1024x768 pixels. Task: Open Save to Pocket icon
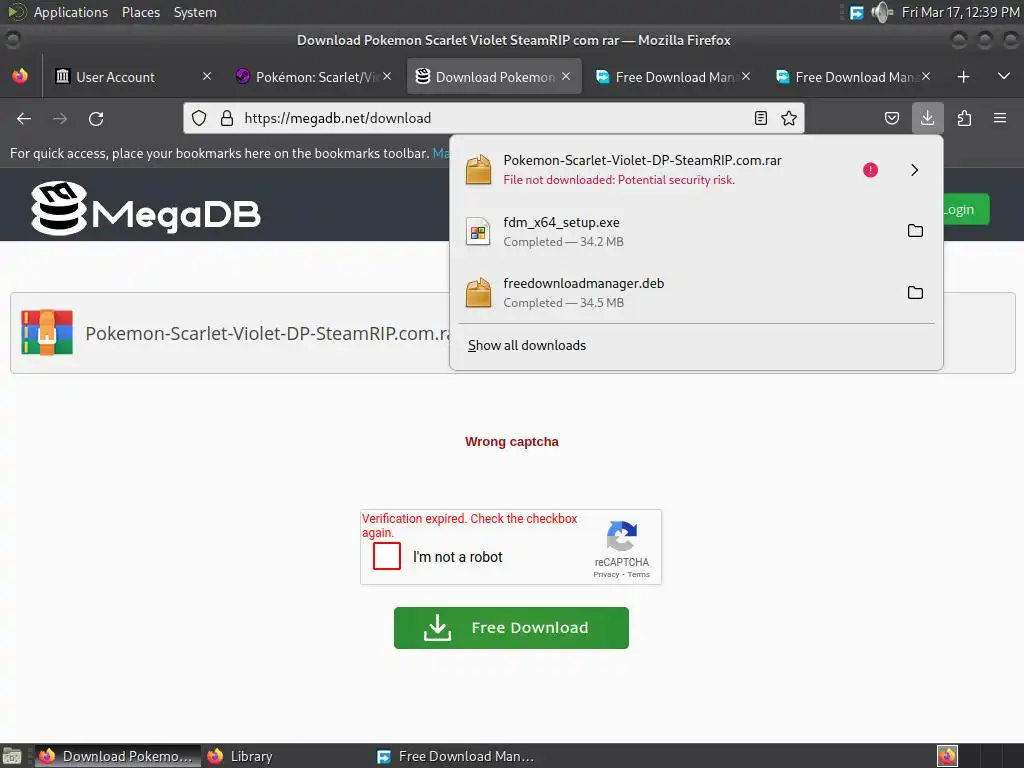point(891,118)
